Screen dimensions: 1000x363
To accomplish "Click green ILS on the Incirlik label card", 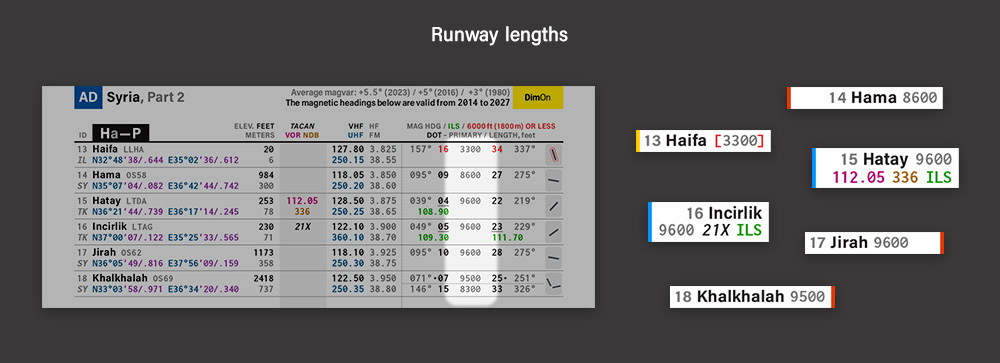I will (749, 230).
